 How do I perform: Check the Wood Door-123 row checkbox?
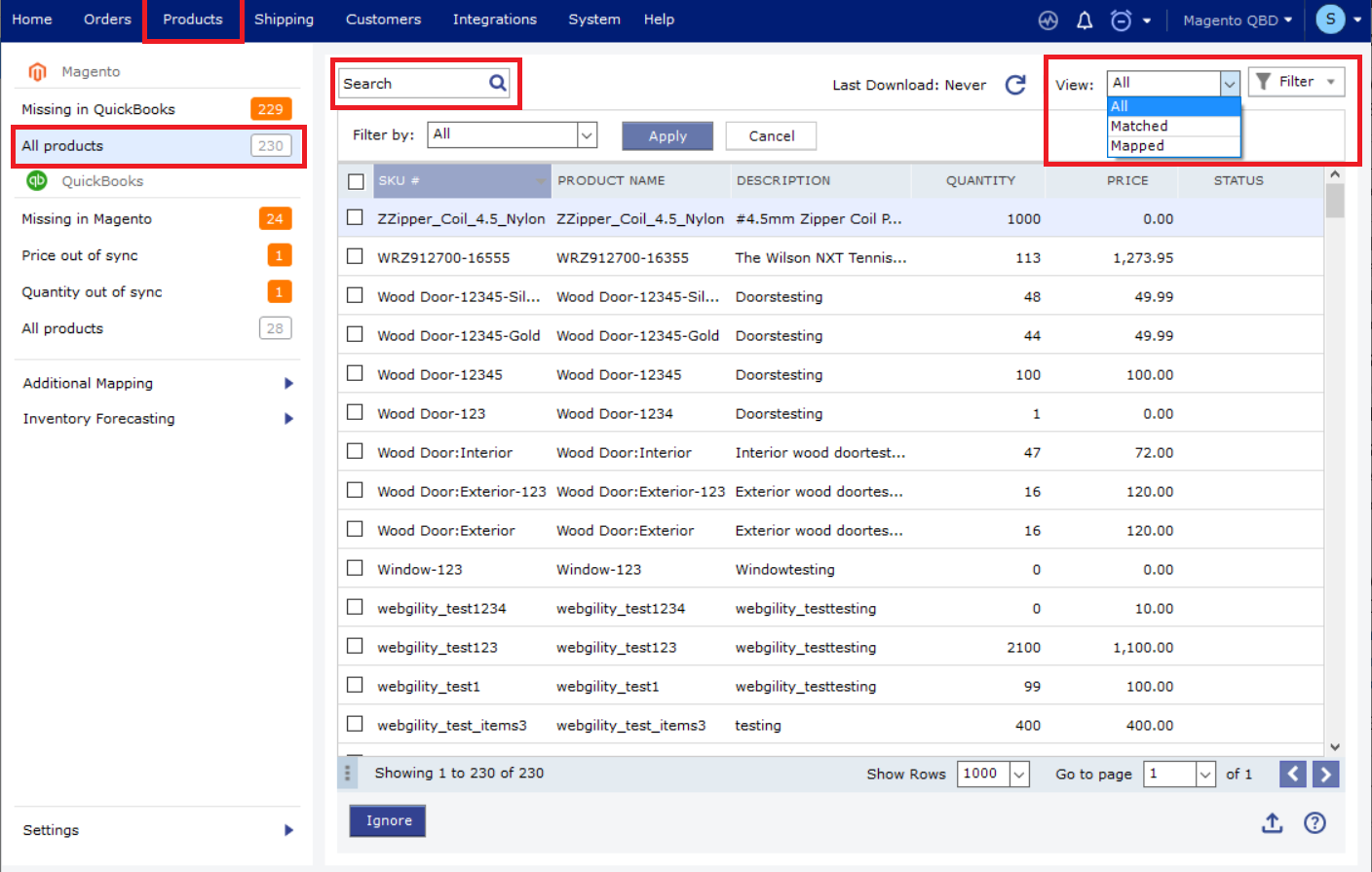tap(355, 412)
